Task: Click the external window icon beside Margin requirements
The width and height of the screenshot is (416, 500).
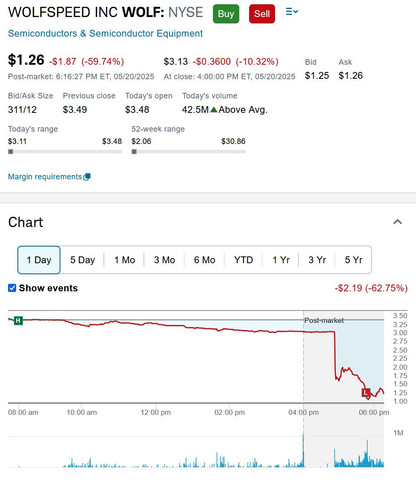Action: pyautogui.click(x=87, y=177)
